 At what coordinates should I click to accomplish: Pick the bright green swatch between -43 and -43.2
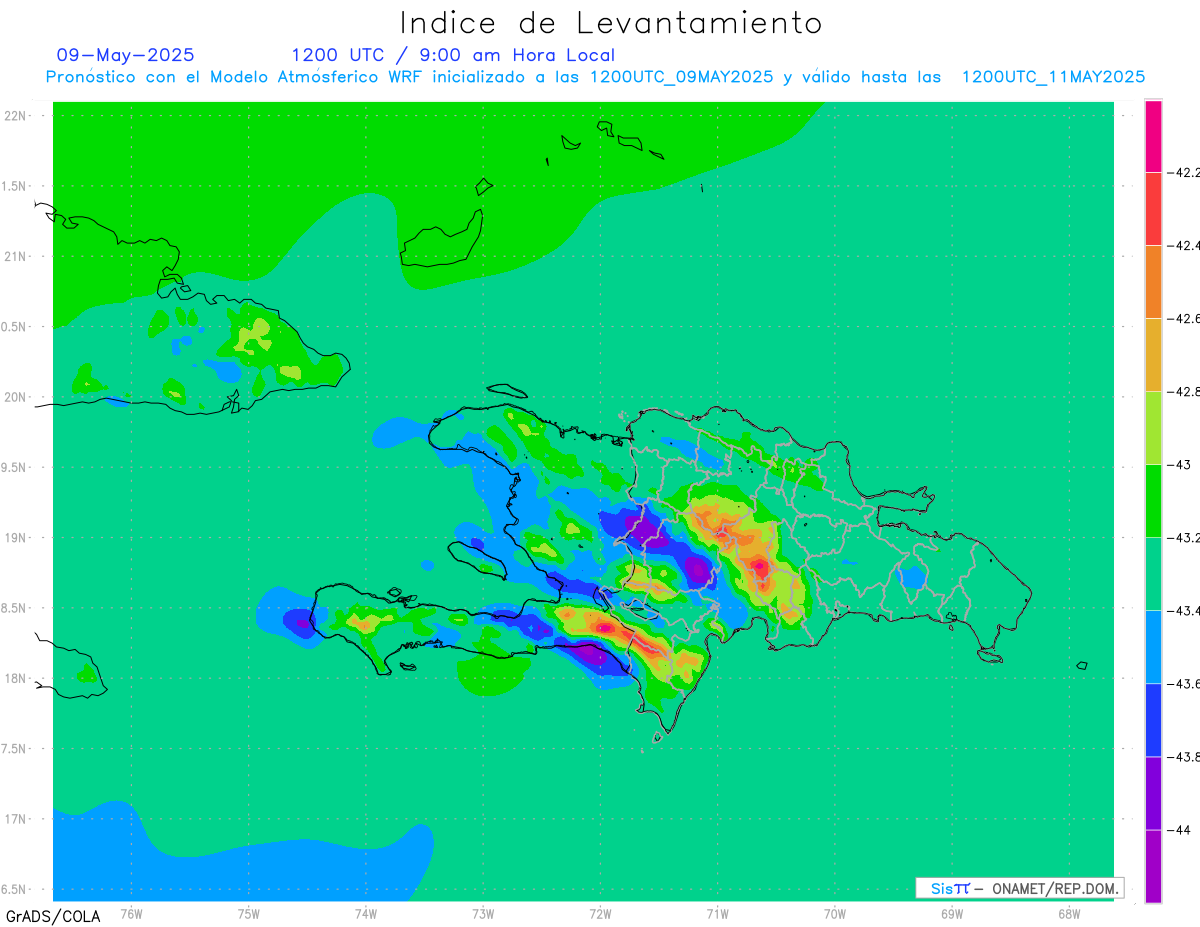coord(1153,500)
